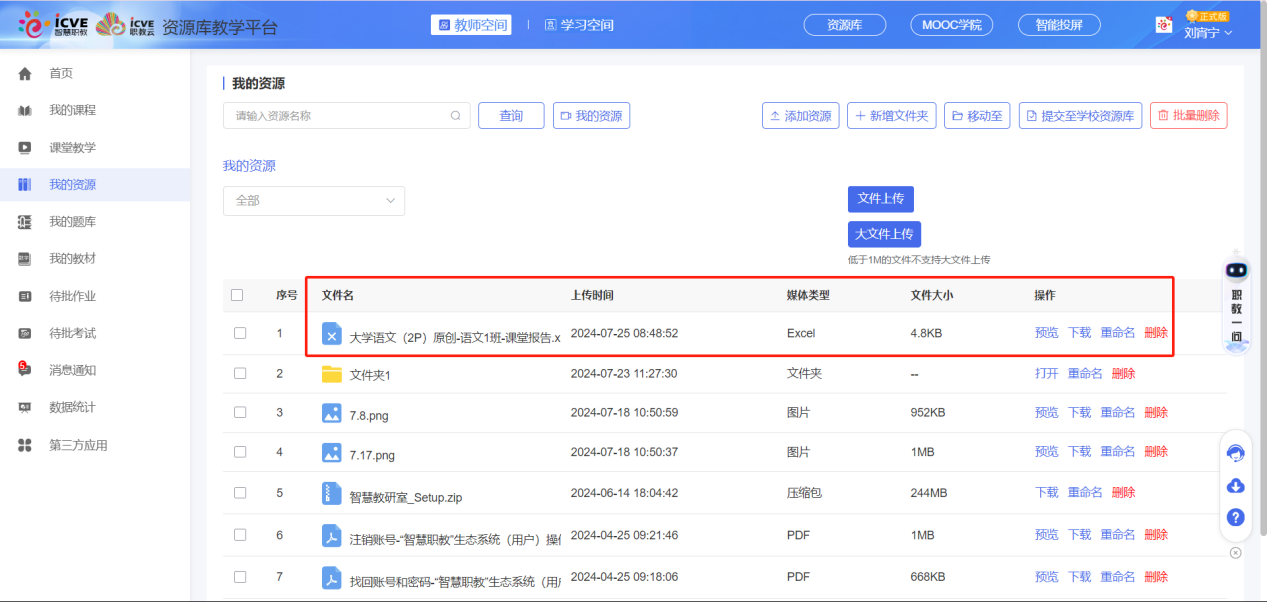The height and width of the screenshot is (602, 1267).
Task: Click inside the resource name search field
Action: click(340, 115)
